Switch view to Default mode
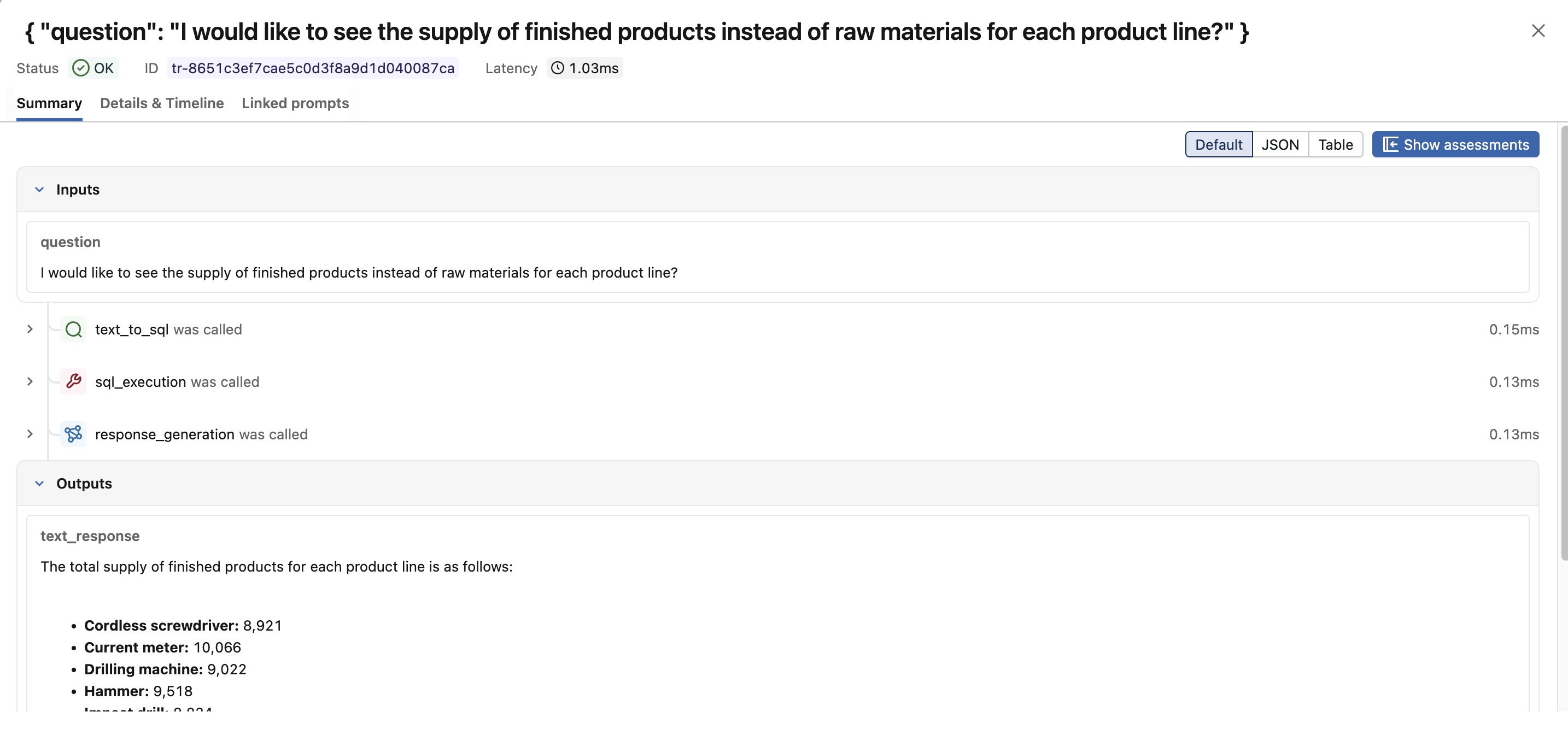 click(x=1218, y=145)
